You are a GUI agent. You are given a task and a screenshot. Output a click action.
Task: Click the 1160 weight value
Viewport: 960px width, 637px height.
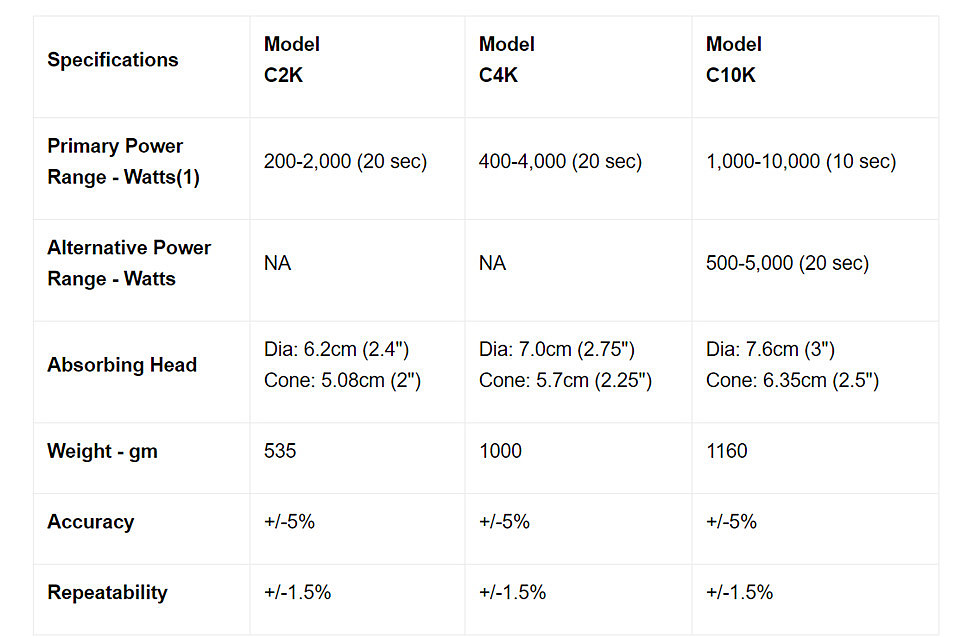click(726, 451)
